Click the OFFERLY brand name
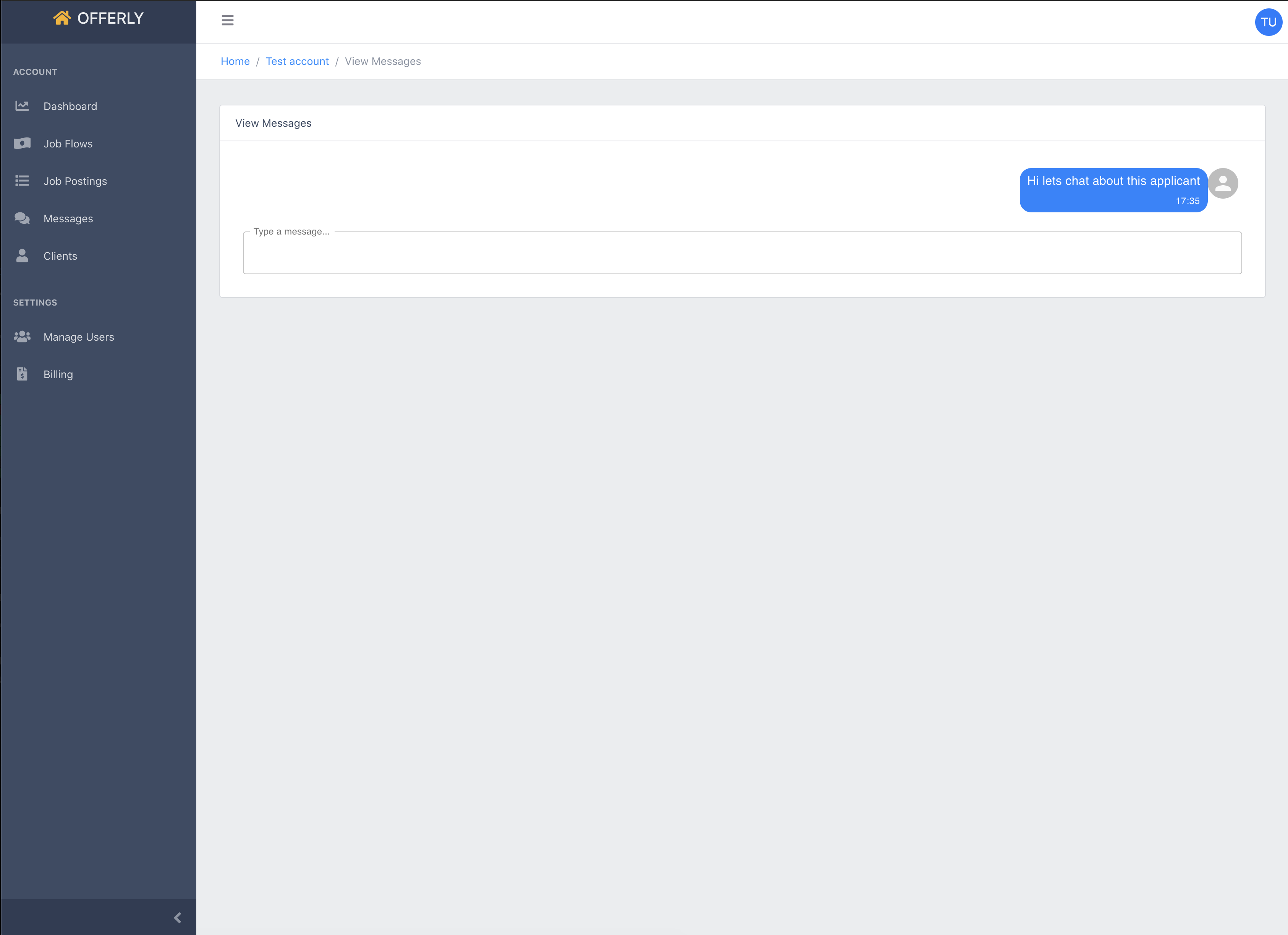1288x935 pixels. (x=110, y=19)
